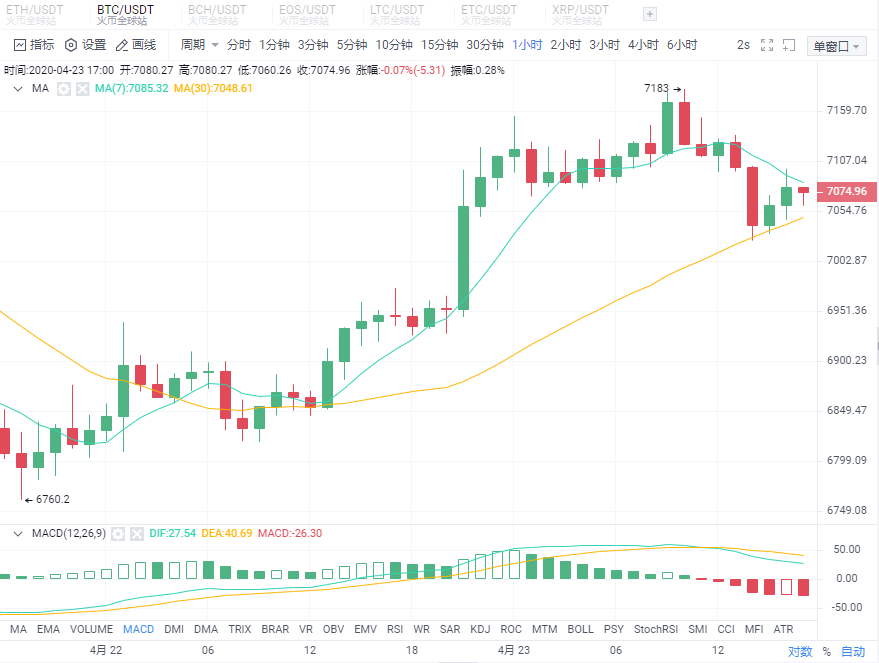Switch to the ETH/USDT tab
Viewport: 879px width, 663px height.
click(x=37, y=12)
